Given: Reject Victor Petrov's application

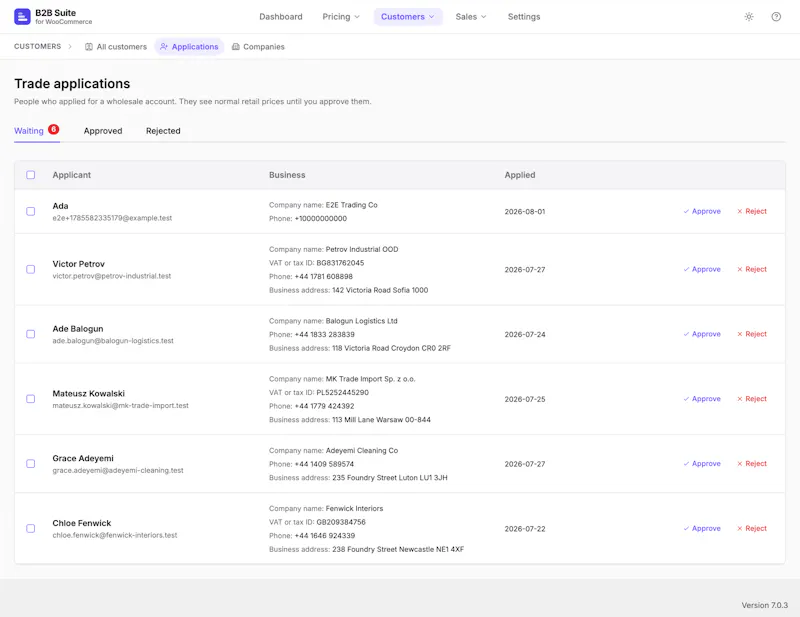Looking at the screenshot, I should pos(752,269).
